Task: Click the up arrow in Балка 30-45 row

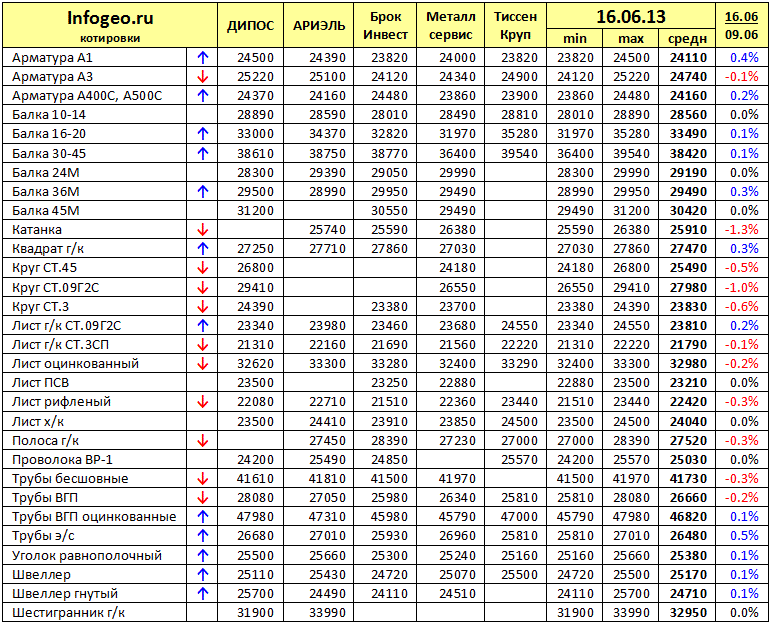Action: [203, 153]
